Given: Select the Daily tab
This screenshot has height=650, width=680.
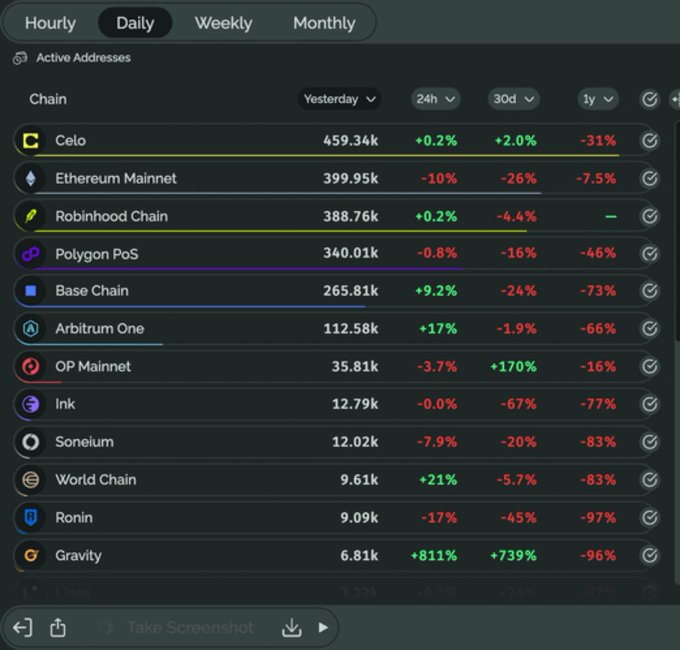Looking at the screenshot, I should pos(135,23).
